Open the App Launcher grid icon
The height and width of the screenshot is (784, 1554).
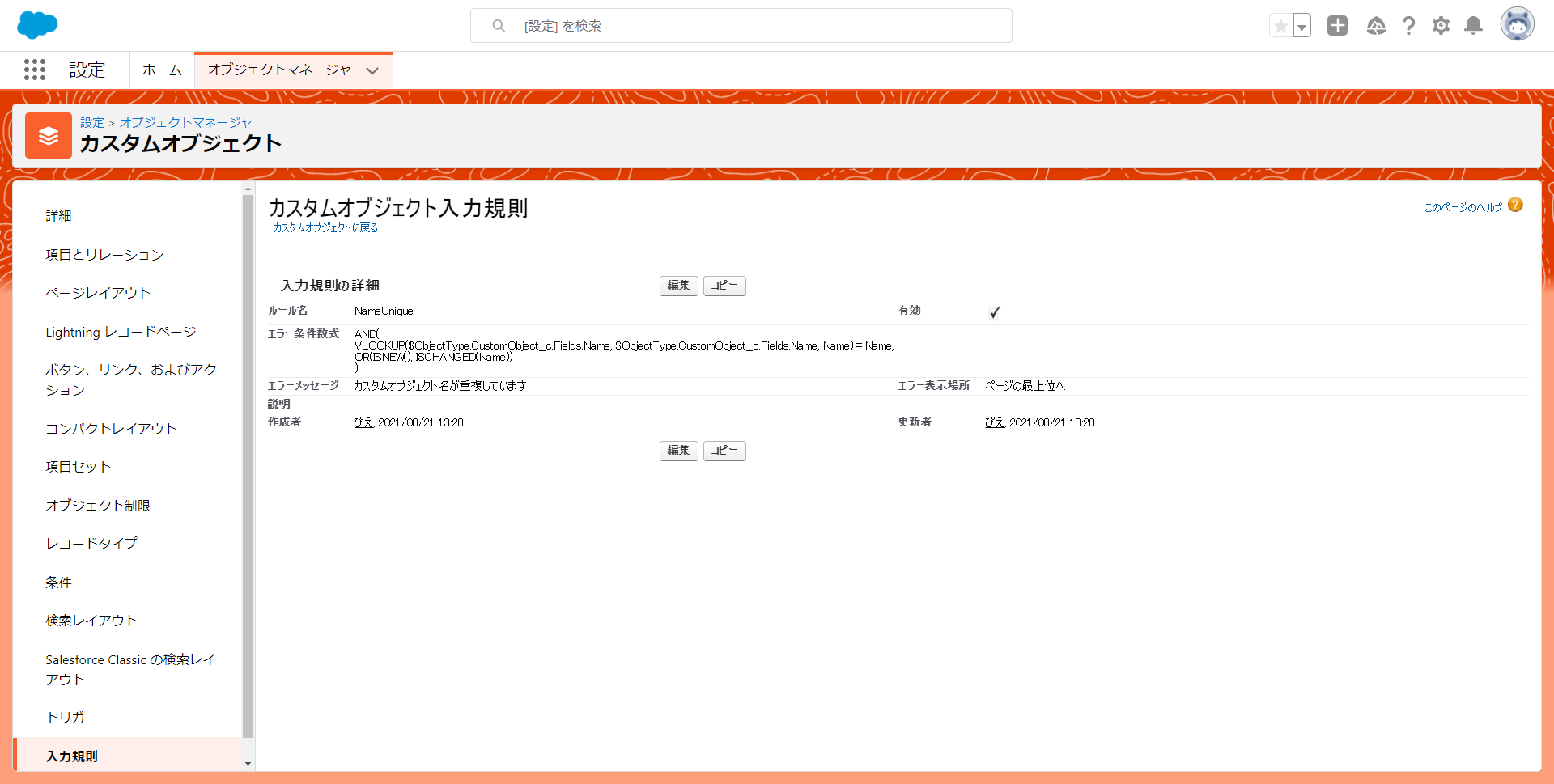35,70
